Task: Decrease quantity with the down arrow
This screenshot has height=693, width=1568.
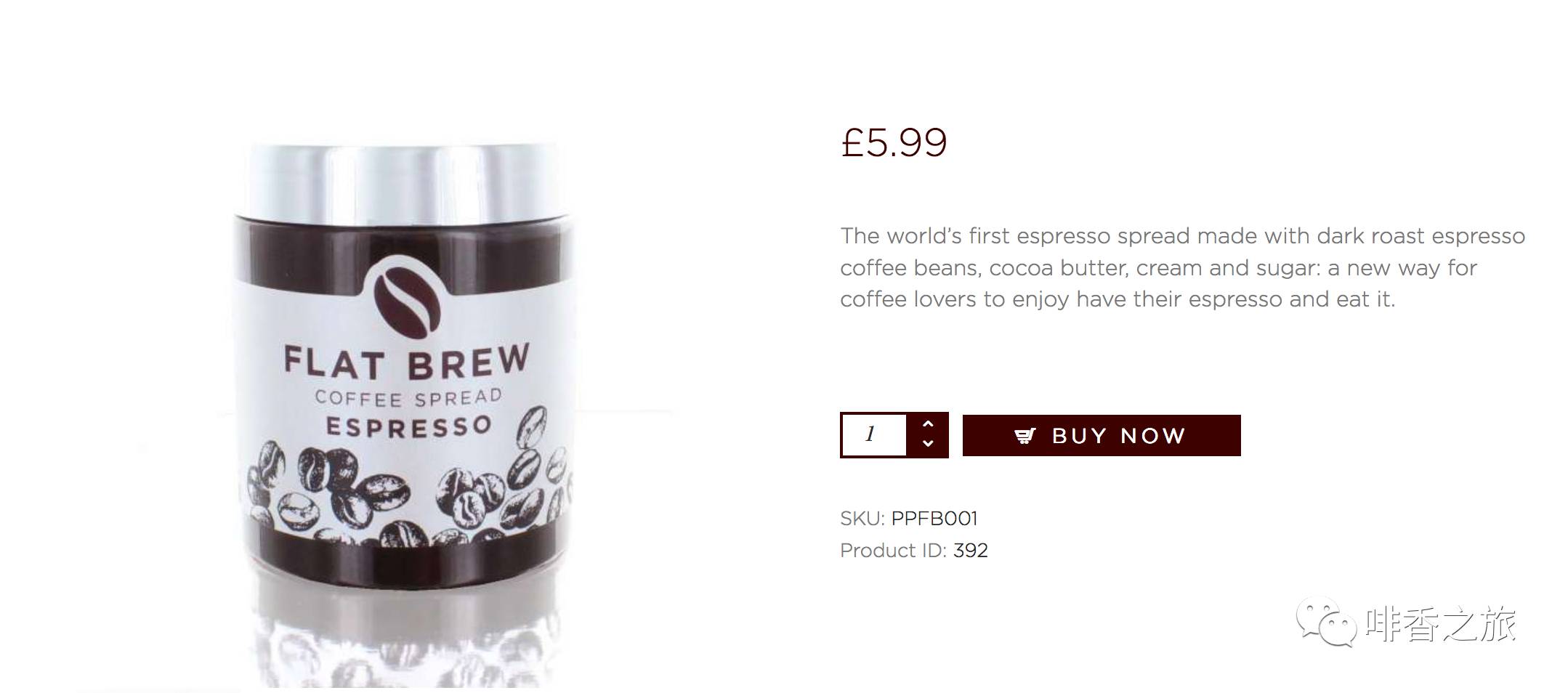Action: click(x=928, y=443)
